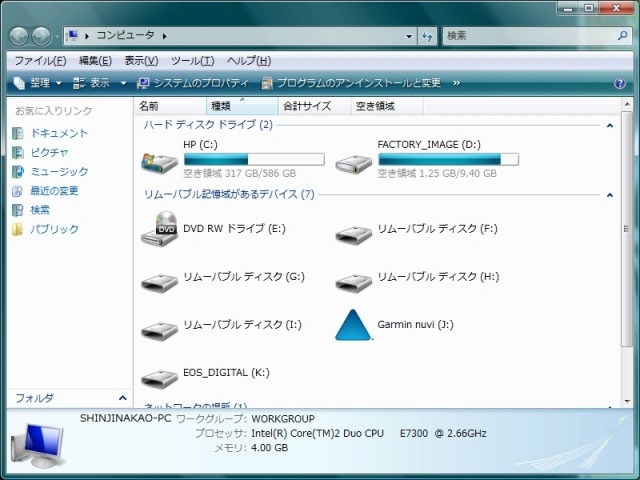The image size is (640, 480).
Task: Click the 空き領域 317 GB/586 GB text
Action: 240,173
